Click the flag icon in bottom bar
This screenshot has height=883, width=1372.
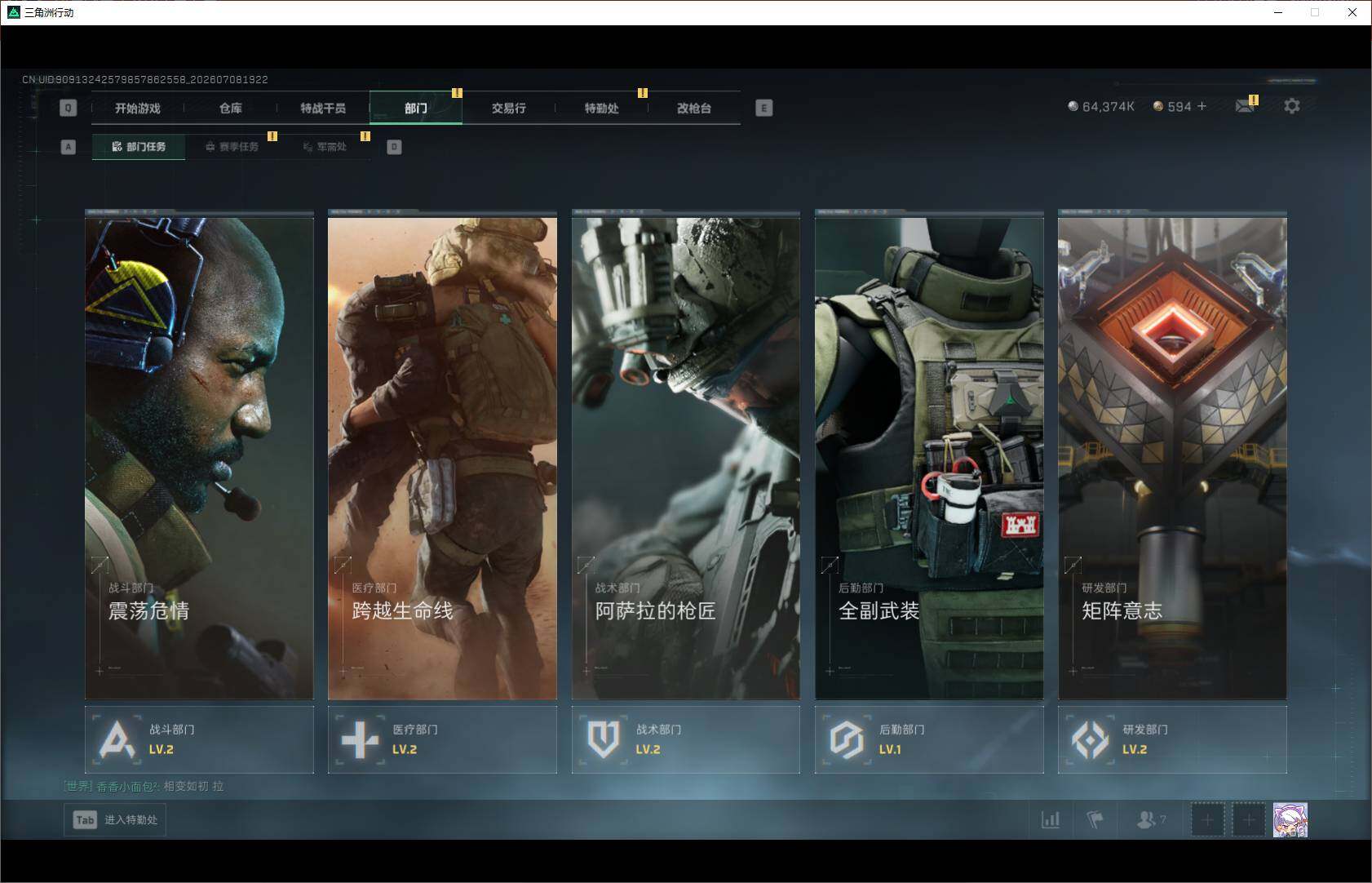point(1095,819)
